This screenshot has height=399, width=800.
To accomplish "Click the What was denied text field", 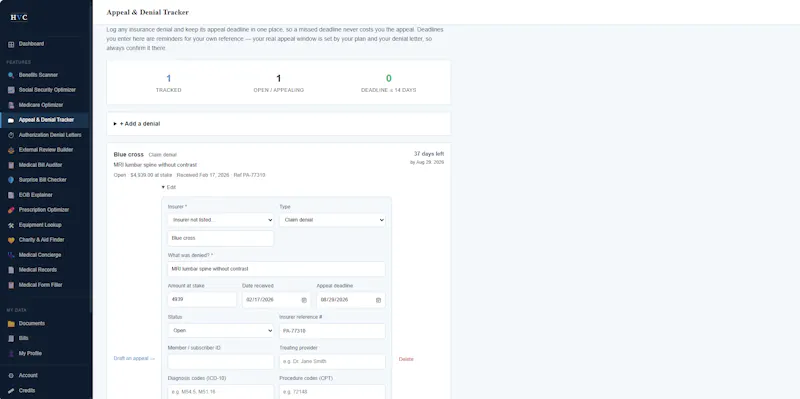I will tap(277, 269).
